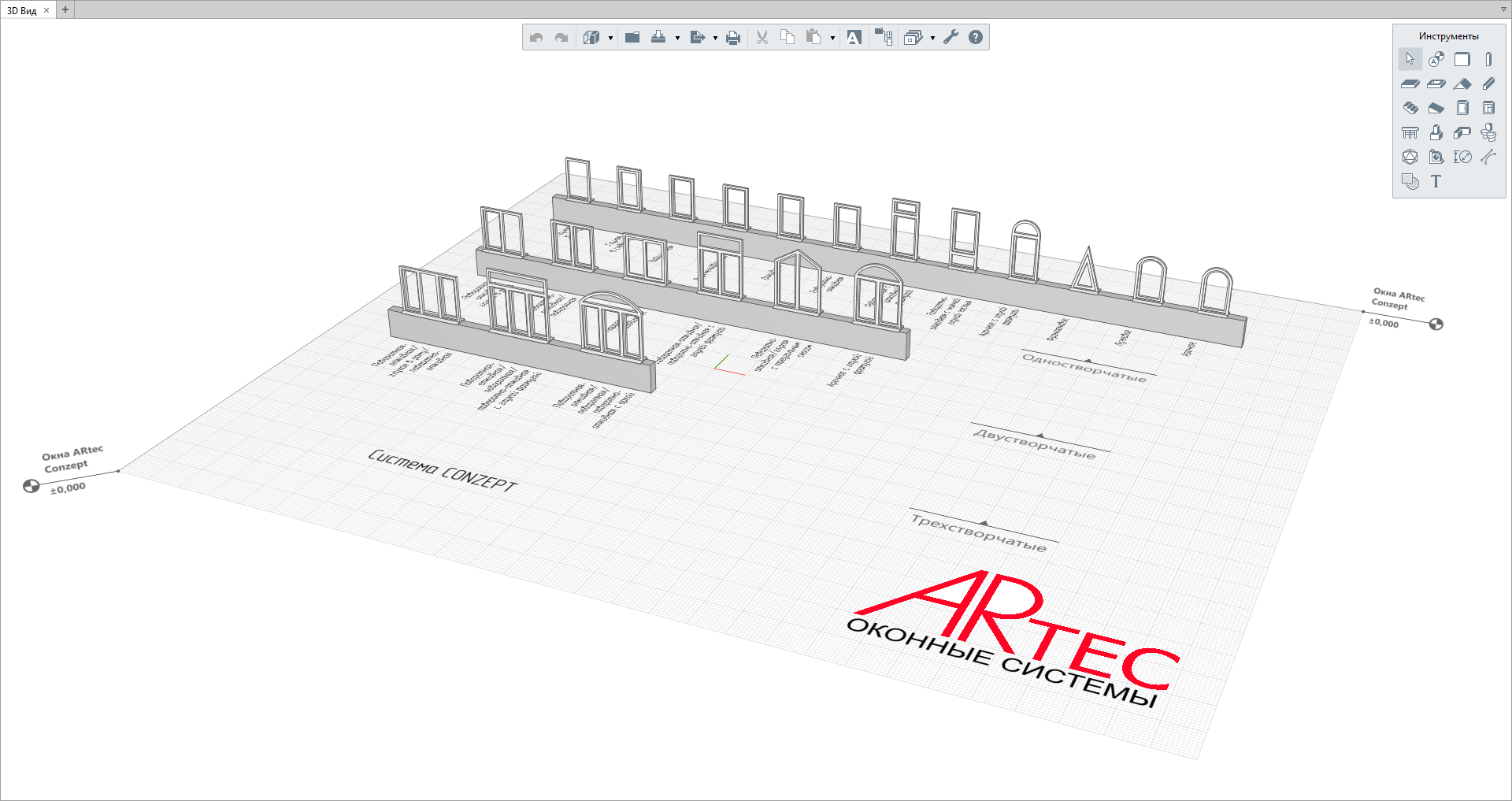The width and height of the screenshot is (1512, 801).
Task: Select the triangular window in the back row
Action: [x=1086, y=269]
